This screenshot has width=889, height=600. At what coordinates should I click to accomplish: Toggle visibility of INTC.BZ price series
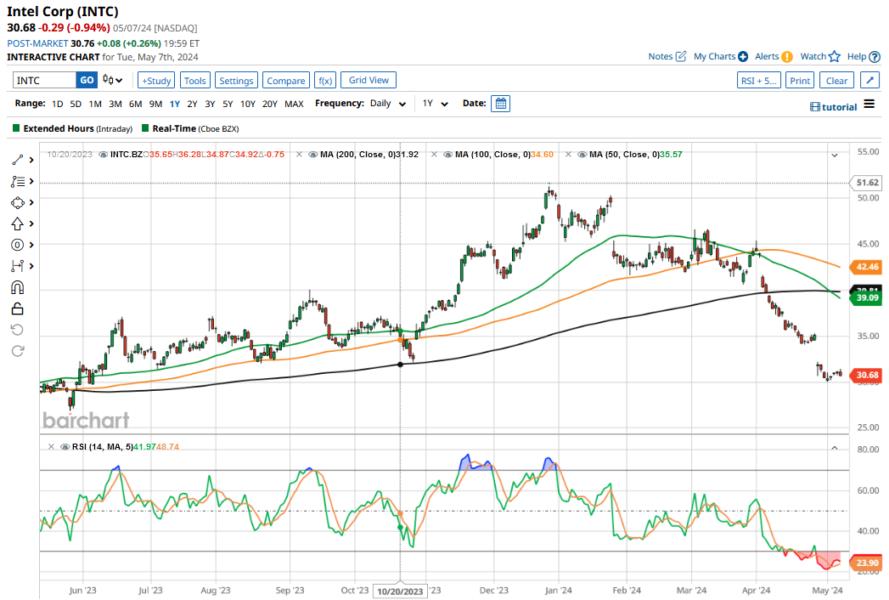(x=103, y=155)
